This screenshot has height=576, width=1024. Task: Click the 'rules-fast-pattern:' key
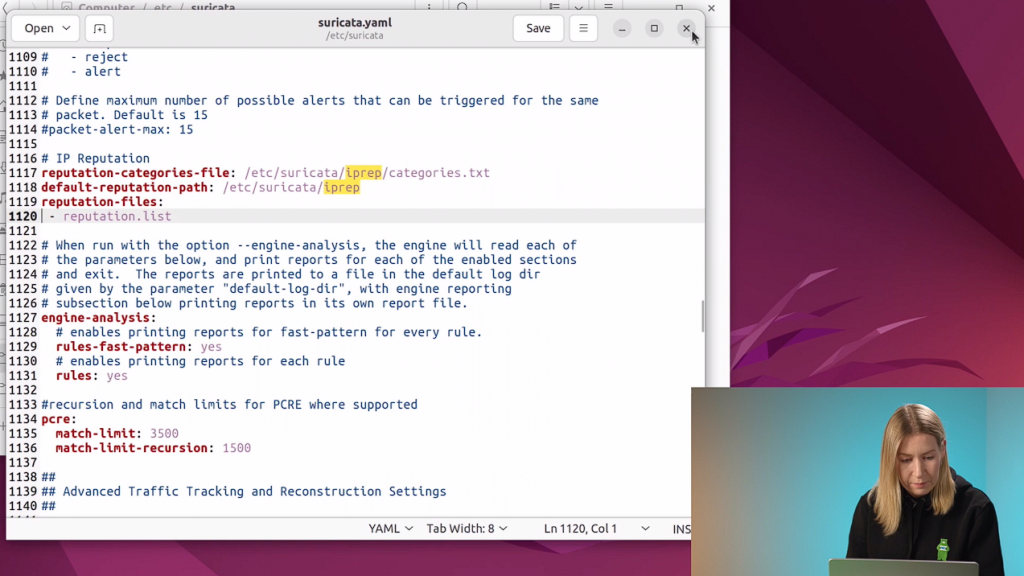124,347
